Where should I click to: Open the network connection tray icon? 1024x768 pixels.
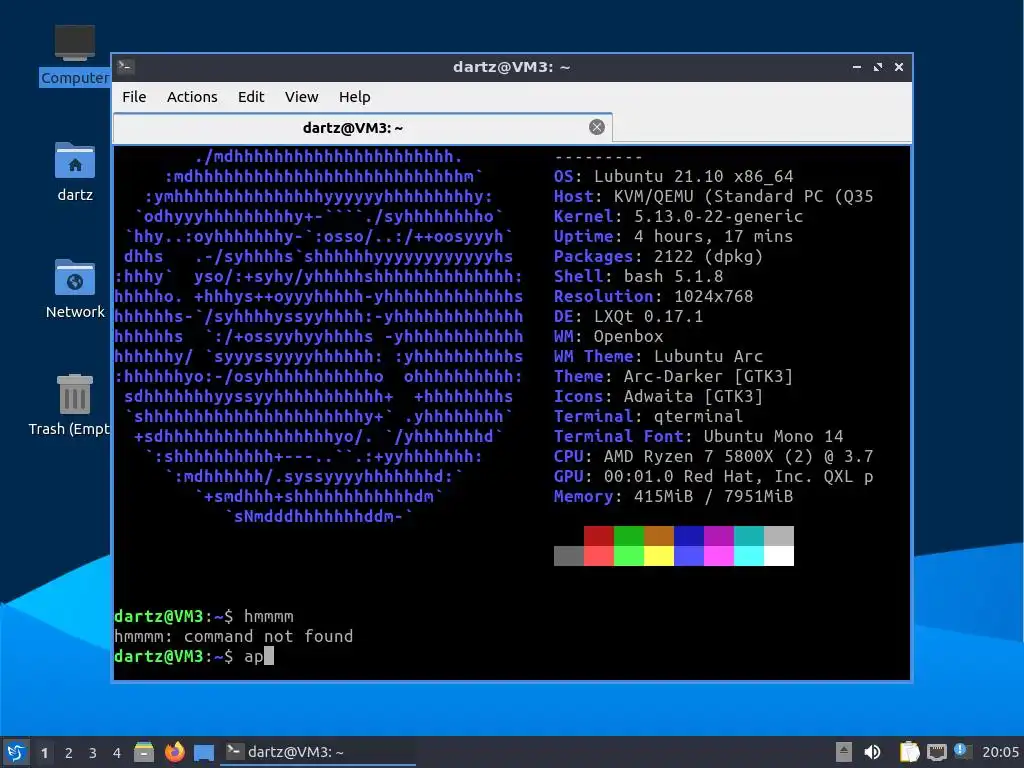point(936,752)
